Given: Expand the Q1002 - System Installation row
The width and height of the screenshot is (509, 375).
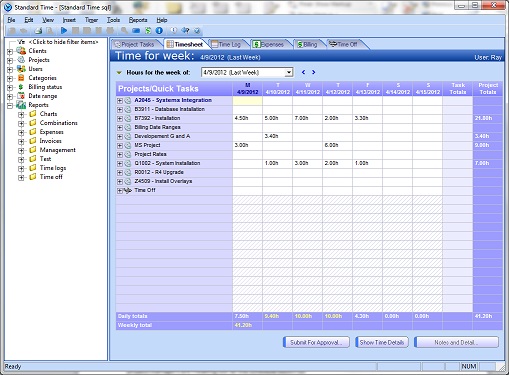Looking at the screenshot, I should pyautogui.click(x=120, y=164).
